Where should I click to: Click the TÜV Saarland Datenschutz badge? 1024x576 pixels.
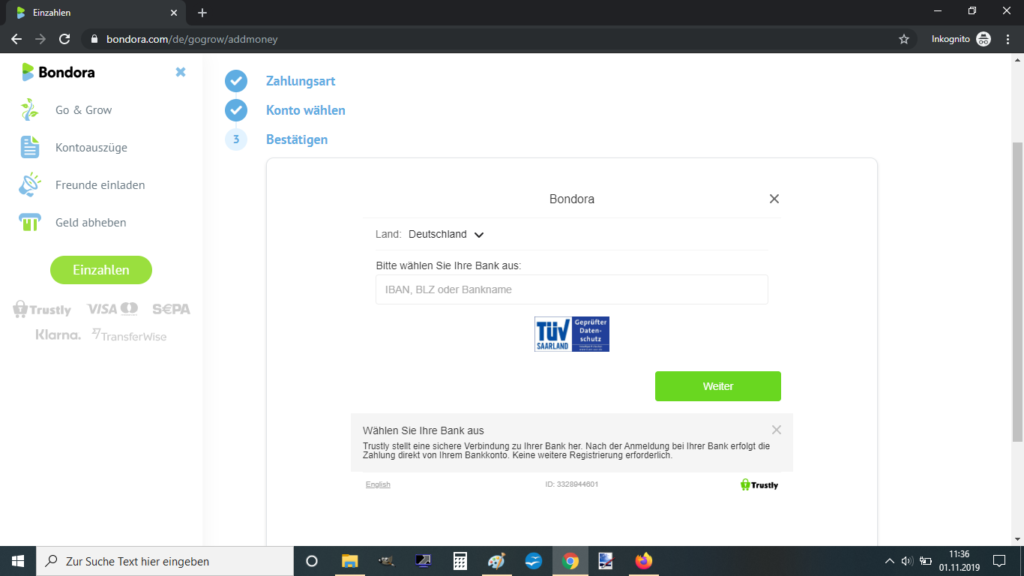(571, 334)
